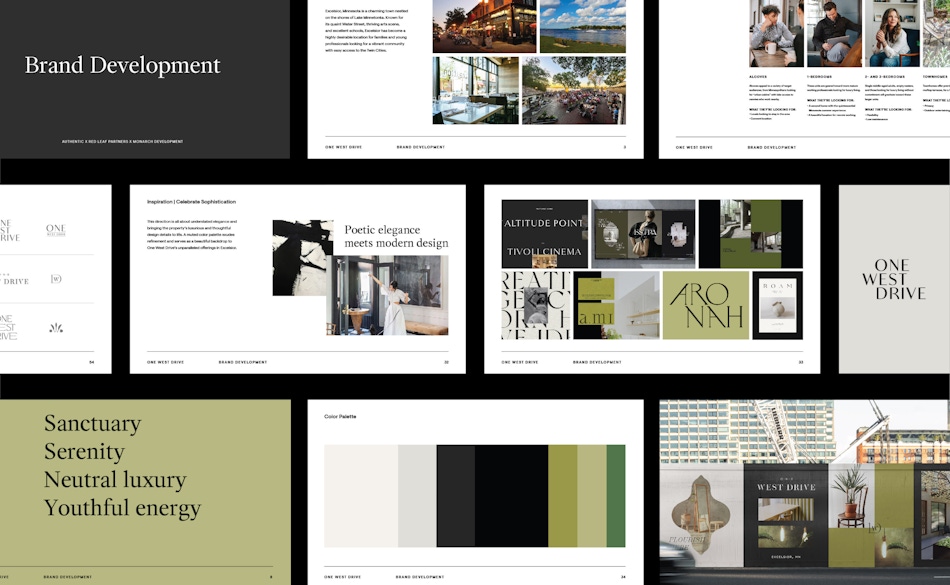
Task: Select portrait of woman with long hair
Action: pos(892,33)
